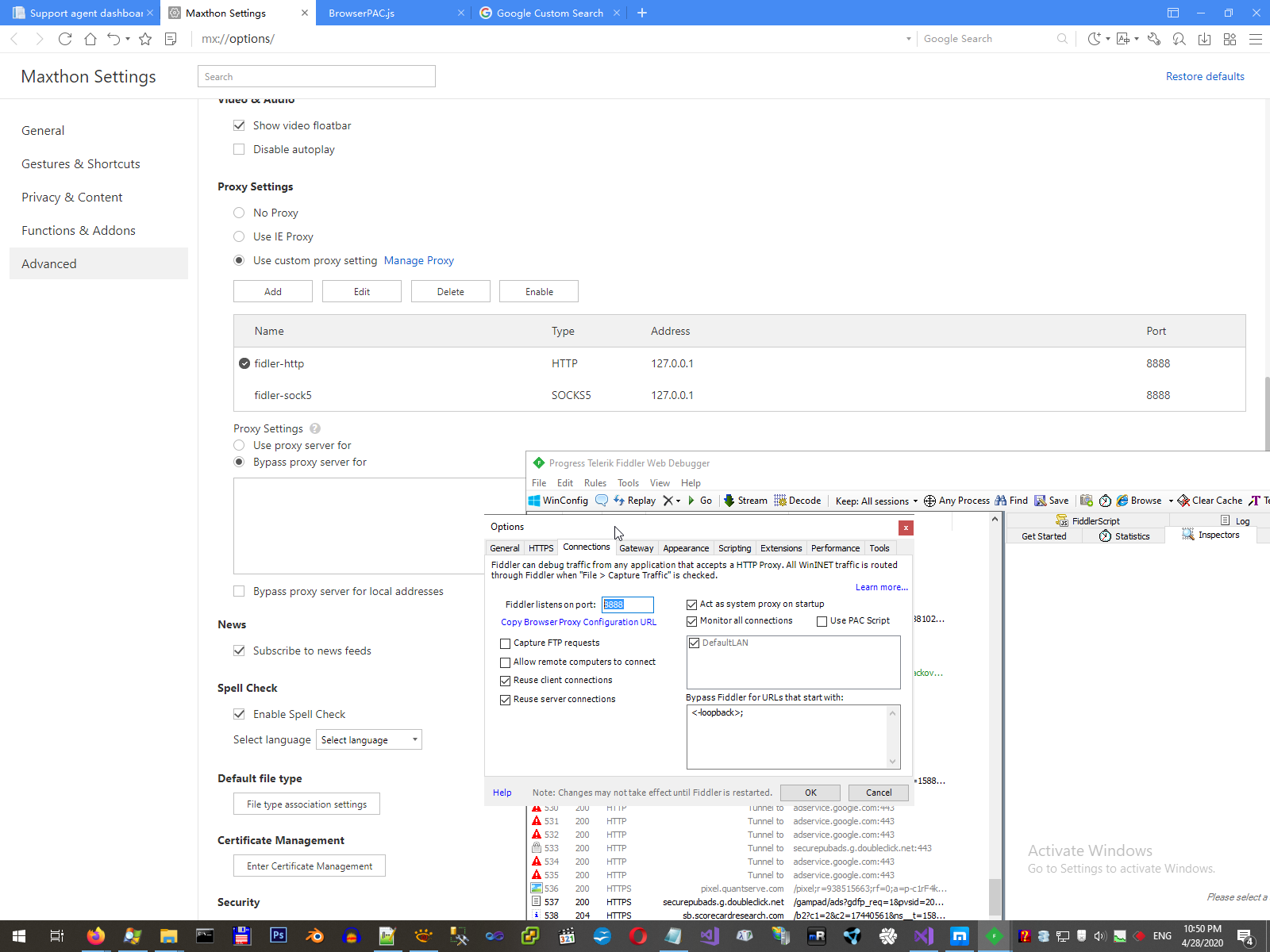Screen dimensions: 1270x952
Task: Select the Use IE Proxy radio option
Action: point(239,236)
